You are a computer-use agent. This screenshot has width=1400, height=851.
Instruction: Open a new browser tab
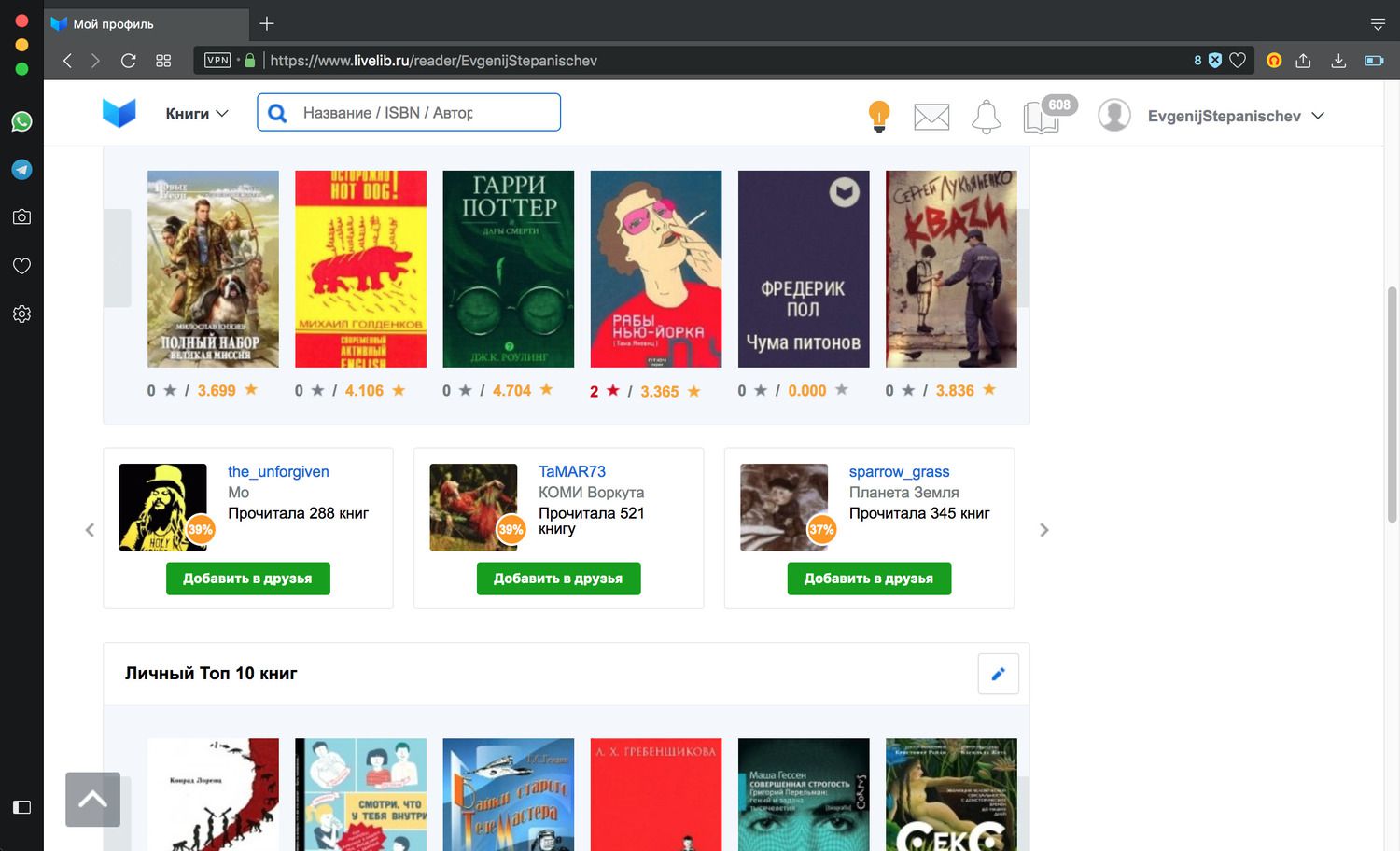(267, 23)
